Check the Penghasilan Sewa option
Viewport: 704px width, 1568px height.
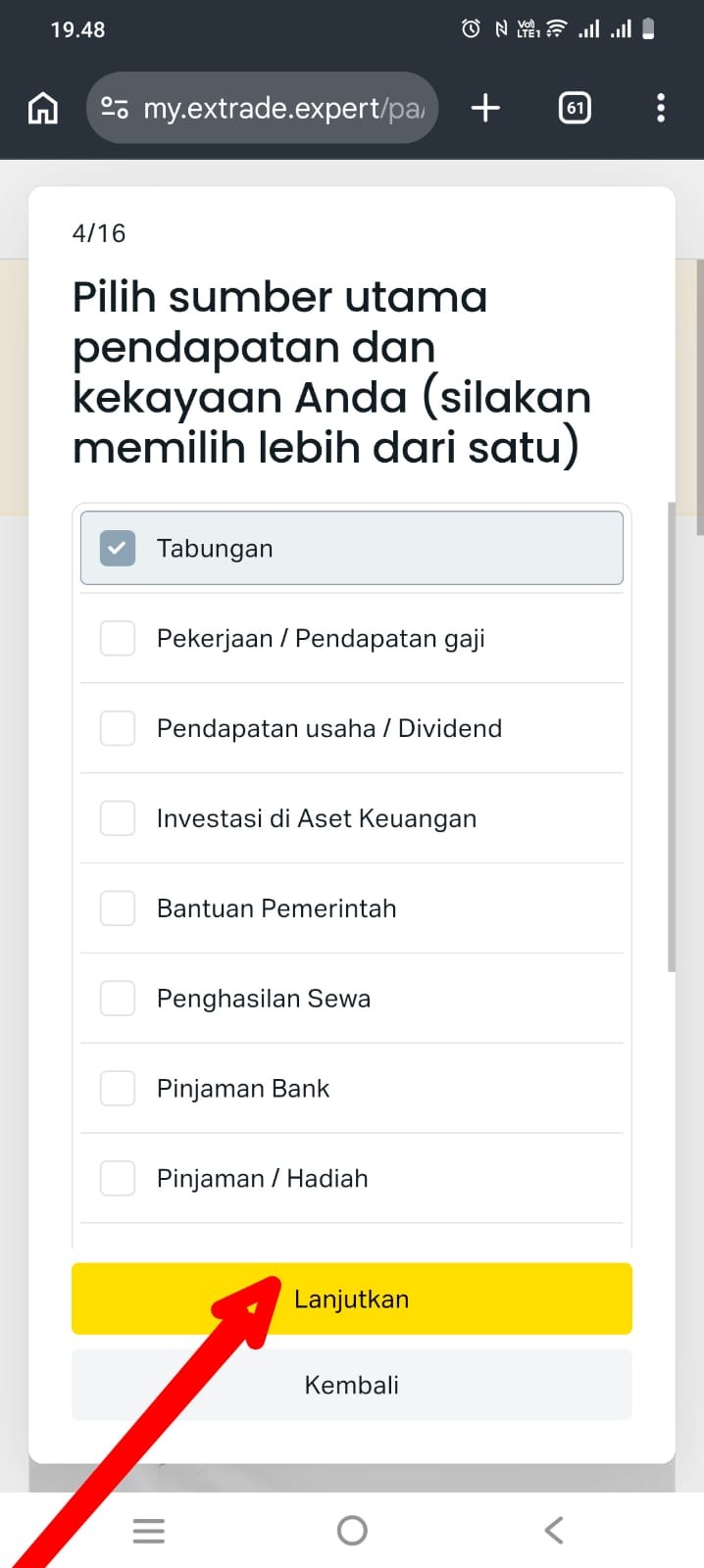[x=118, y=1000]
